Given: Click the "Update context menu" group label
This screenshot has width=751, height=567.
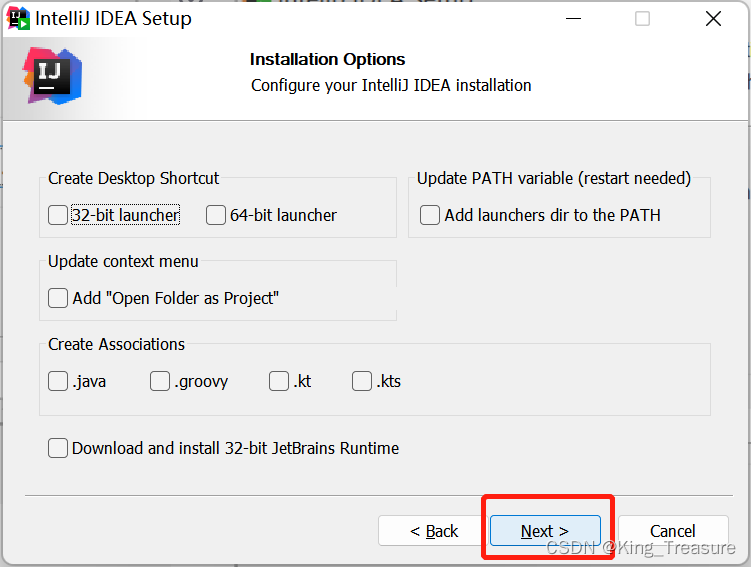Looking at the screenshot, I should [123, 261].
